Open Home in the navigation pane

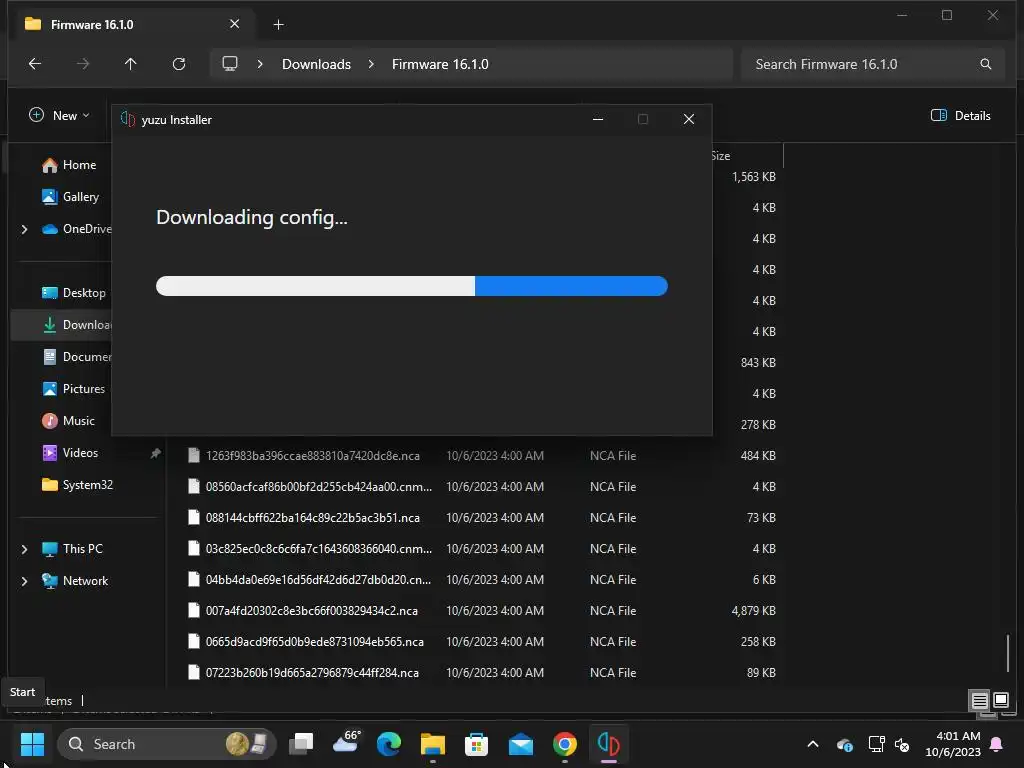tap(69, 165)
